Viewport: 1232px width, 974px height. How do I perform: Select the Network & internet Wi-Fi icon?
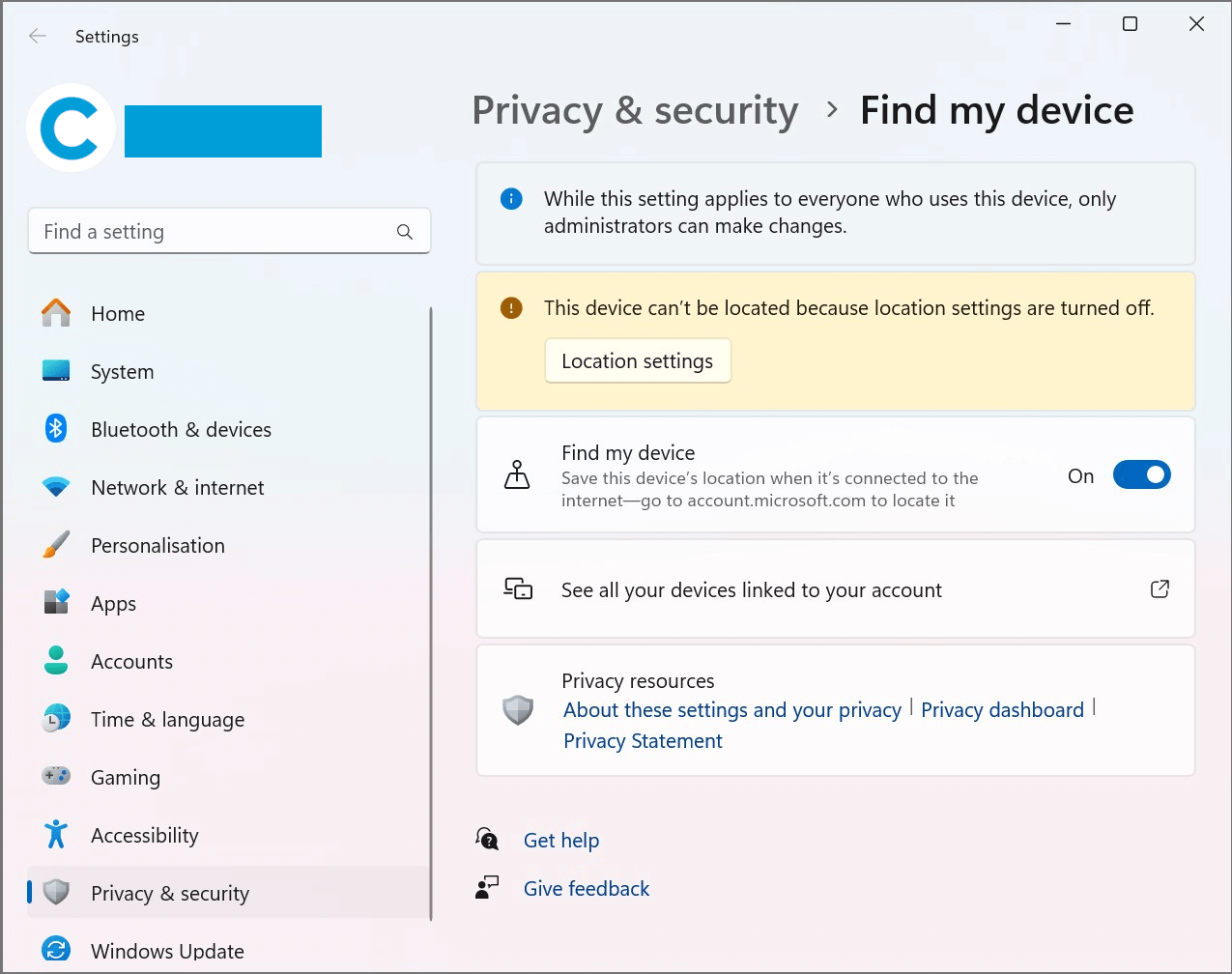pos(56,487)
